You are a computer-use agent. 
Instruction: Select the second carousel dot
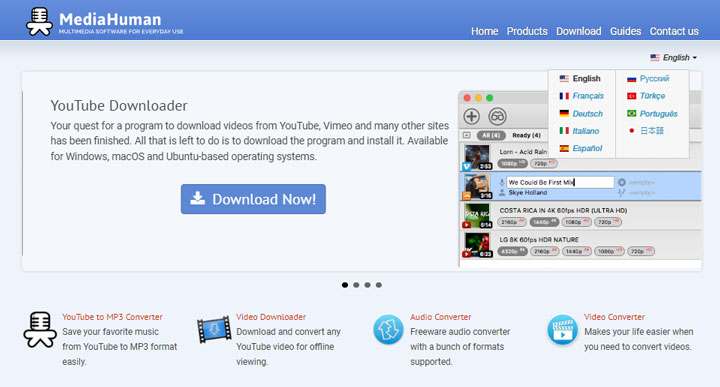click(356, 285)
